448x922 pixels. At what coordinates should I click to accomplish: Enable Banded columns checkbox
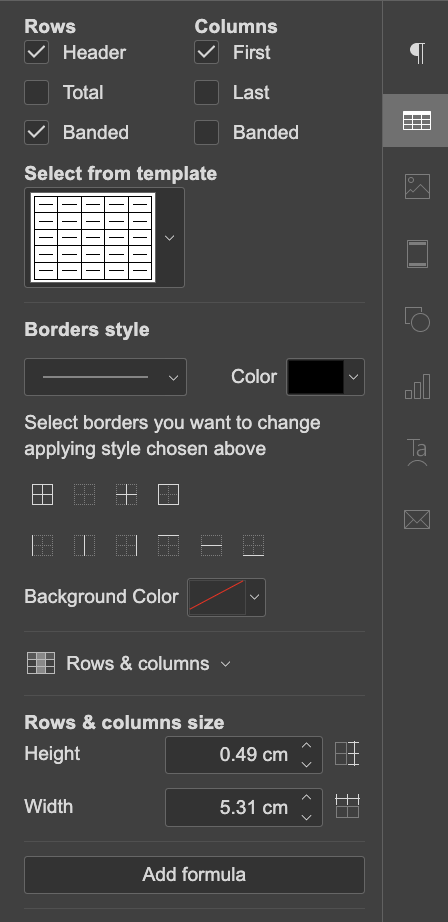[x=206, y=132]
